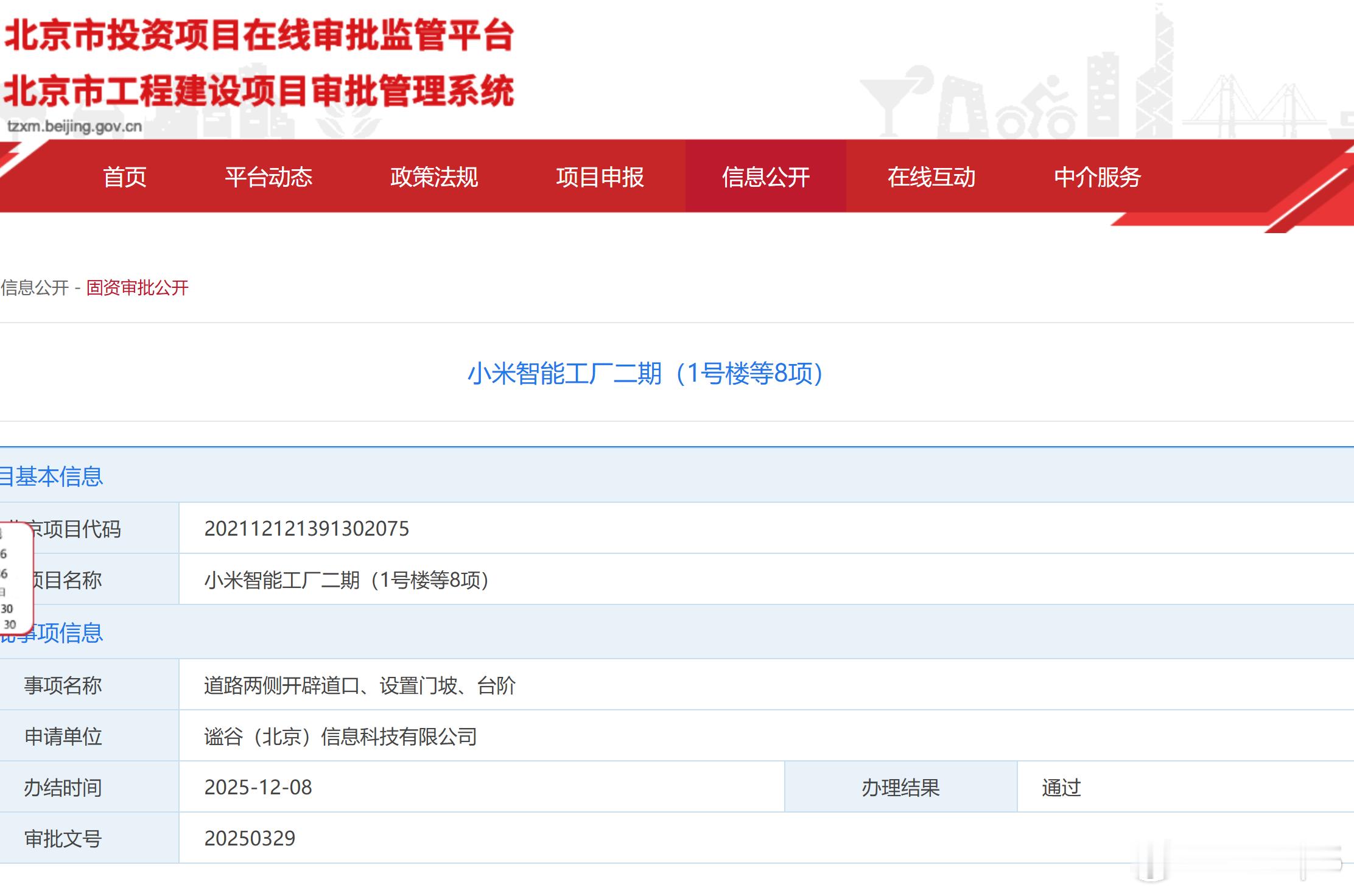The width and height of the screenshot is (1354, 896).
Task: Click the blue 小米智能工厂二期 page title
Action: 645,373
